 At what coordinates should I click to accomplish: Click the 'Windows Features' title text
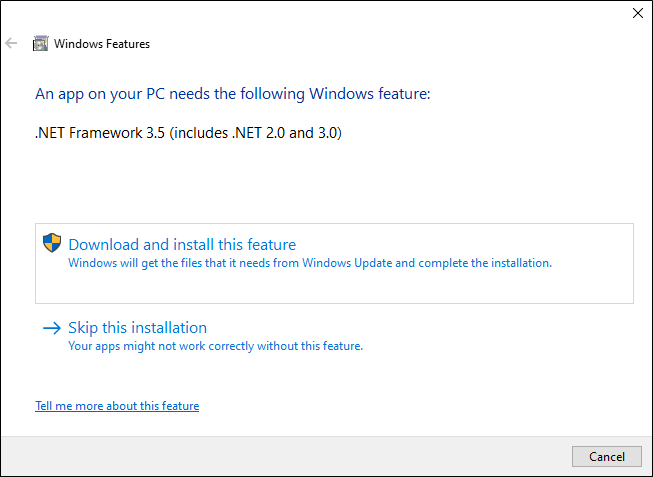[102, 44]
